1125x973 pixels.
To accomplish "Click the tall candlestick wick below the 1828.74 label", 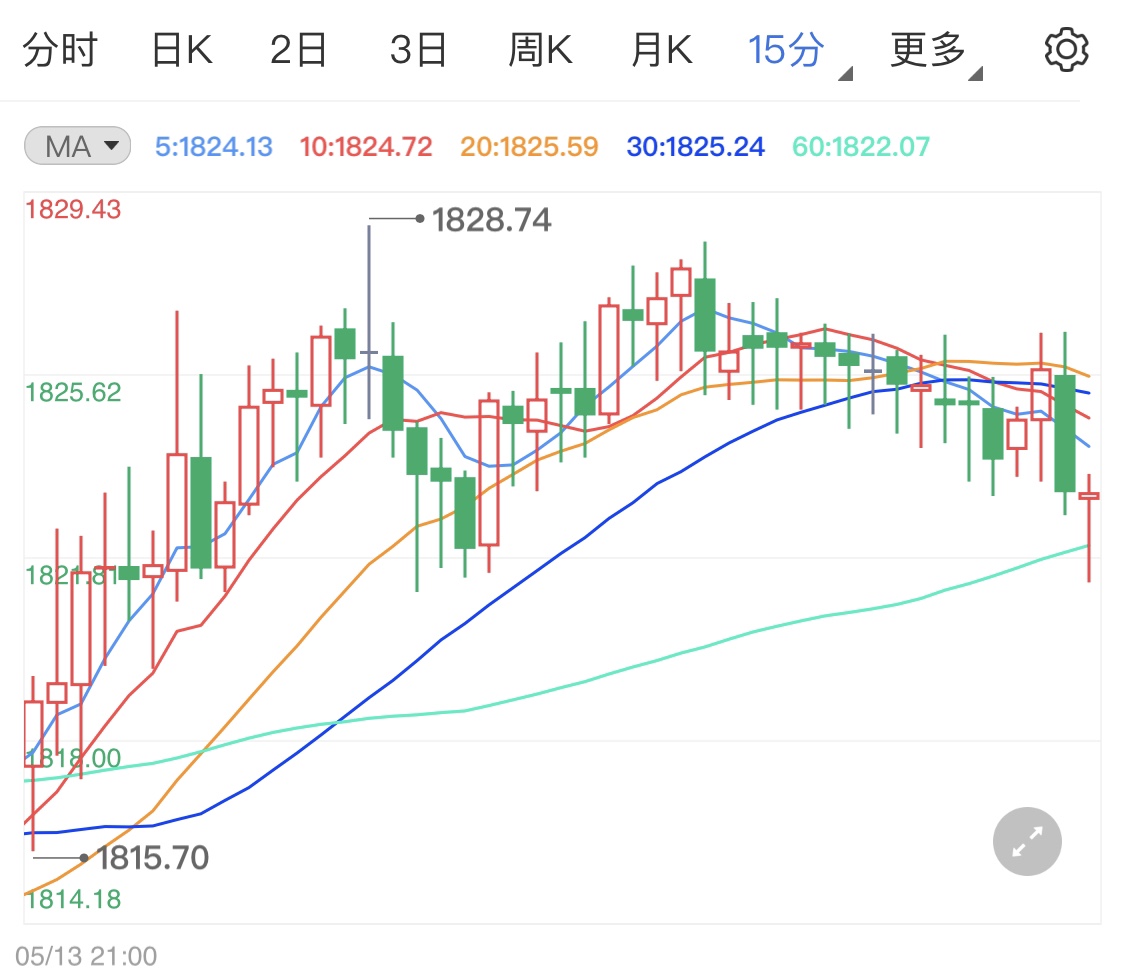I will click(369, 321).
